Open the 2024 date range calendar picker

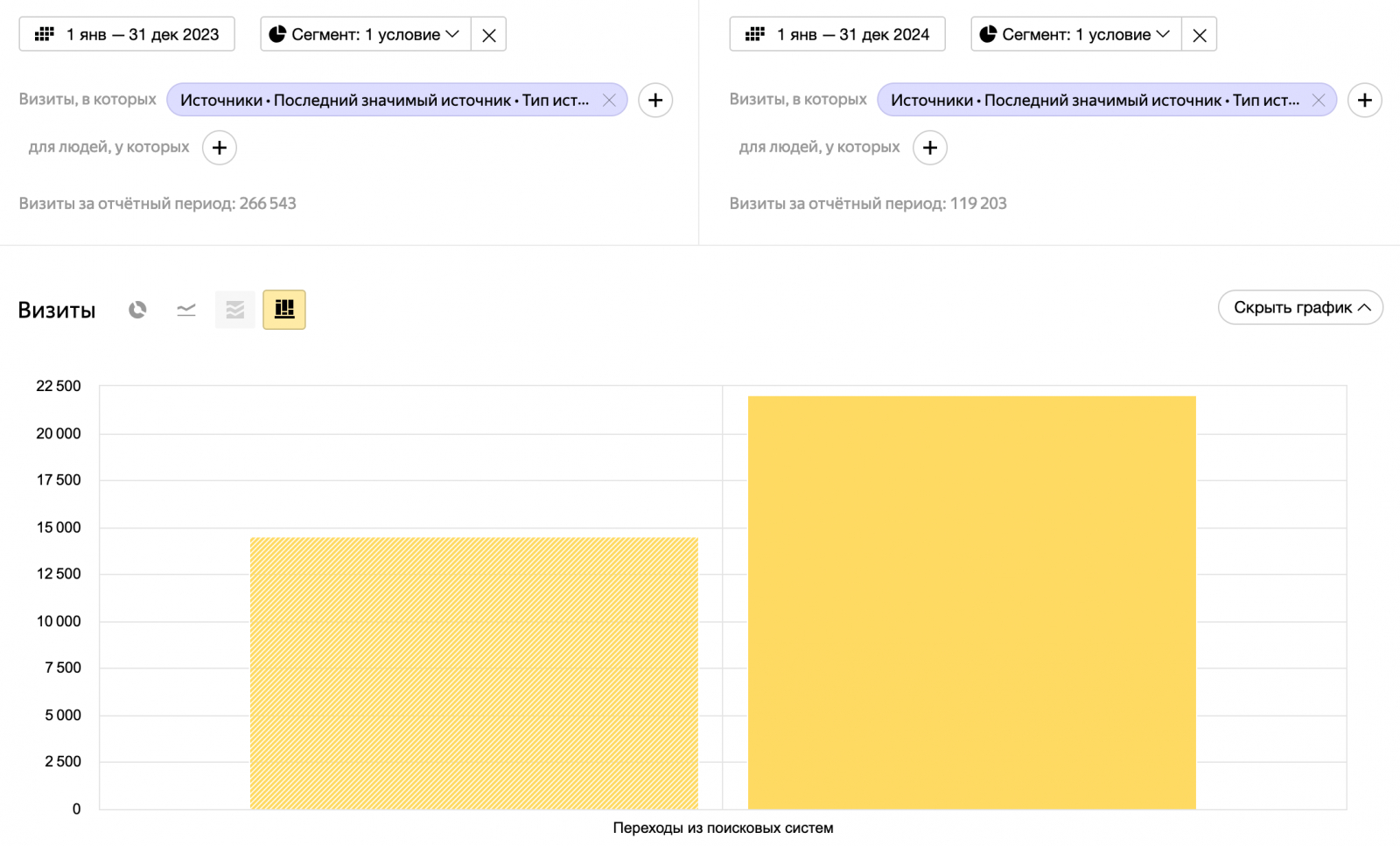click(x=837, y=35)
